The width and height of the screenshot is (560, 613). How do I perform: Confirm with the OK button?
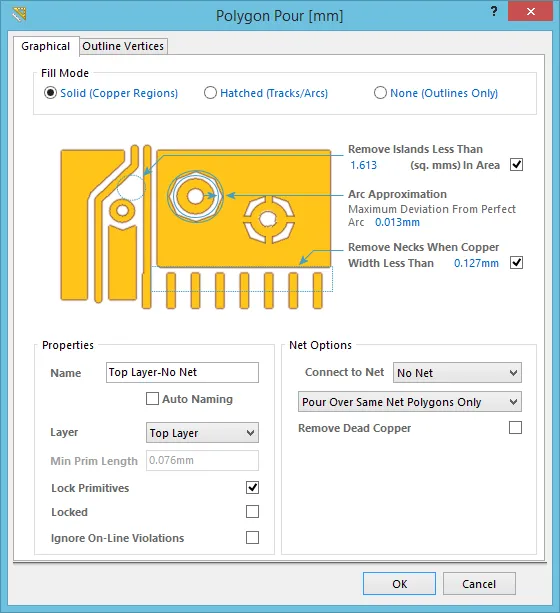(x=399, y=584)
